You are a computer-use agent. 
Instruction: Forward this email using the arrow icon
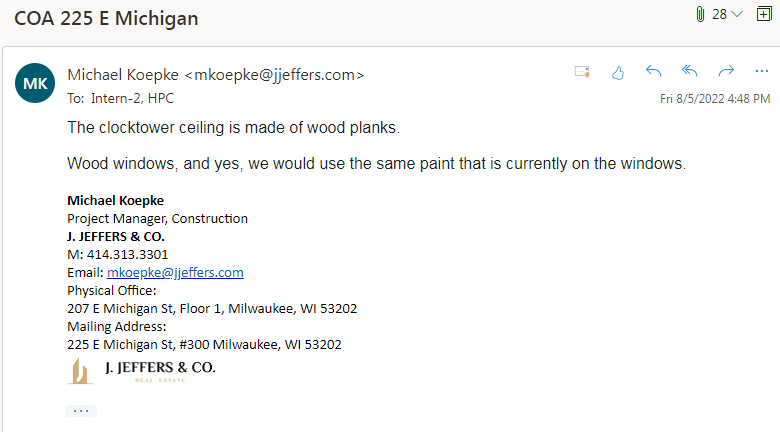coord(726,72)
